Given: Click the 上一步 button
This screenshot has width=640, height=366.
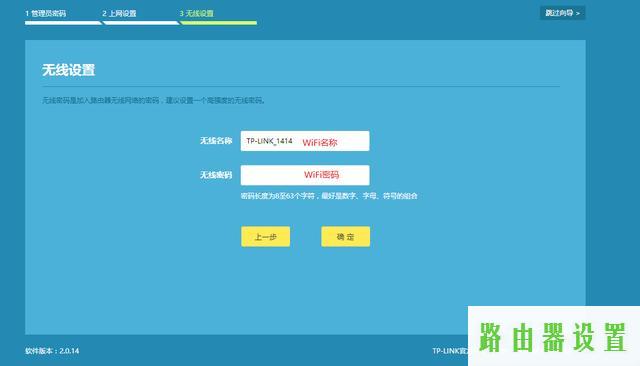Looking at the screenshot, I should click(266, 237).
